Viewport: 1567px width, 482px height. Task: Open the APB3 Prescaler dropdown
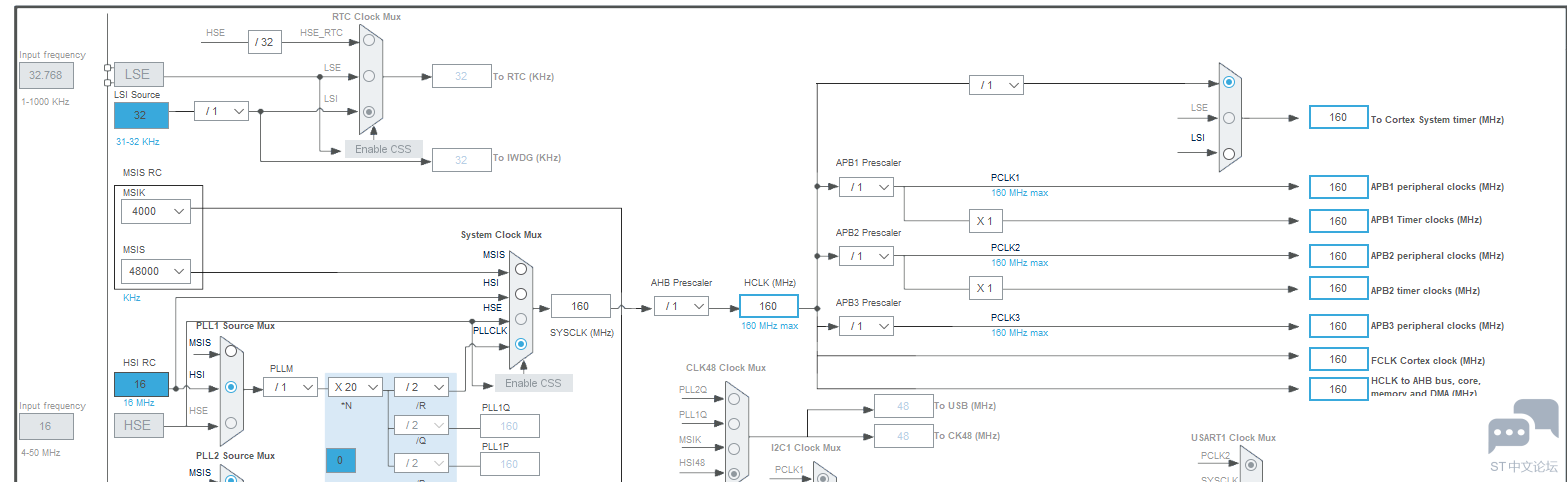click(866, 326)
